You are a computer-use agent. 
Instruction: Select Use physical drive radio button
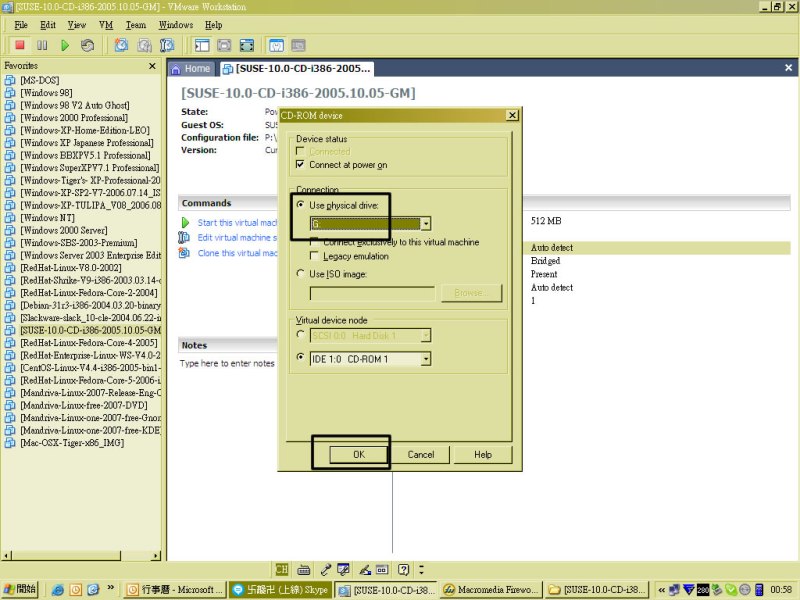pos(301,205)
